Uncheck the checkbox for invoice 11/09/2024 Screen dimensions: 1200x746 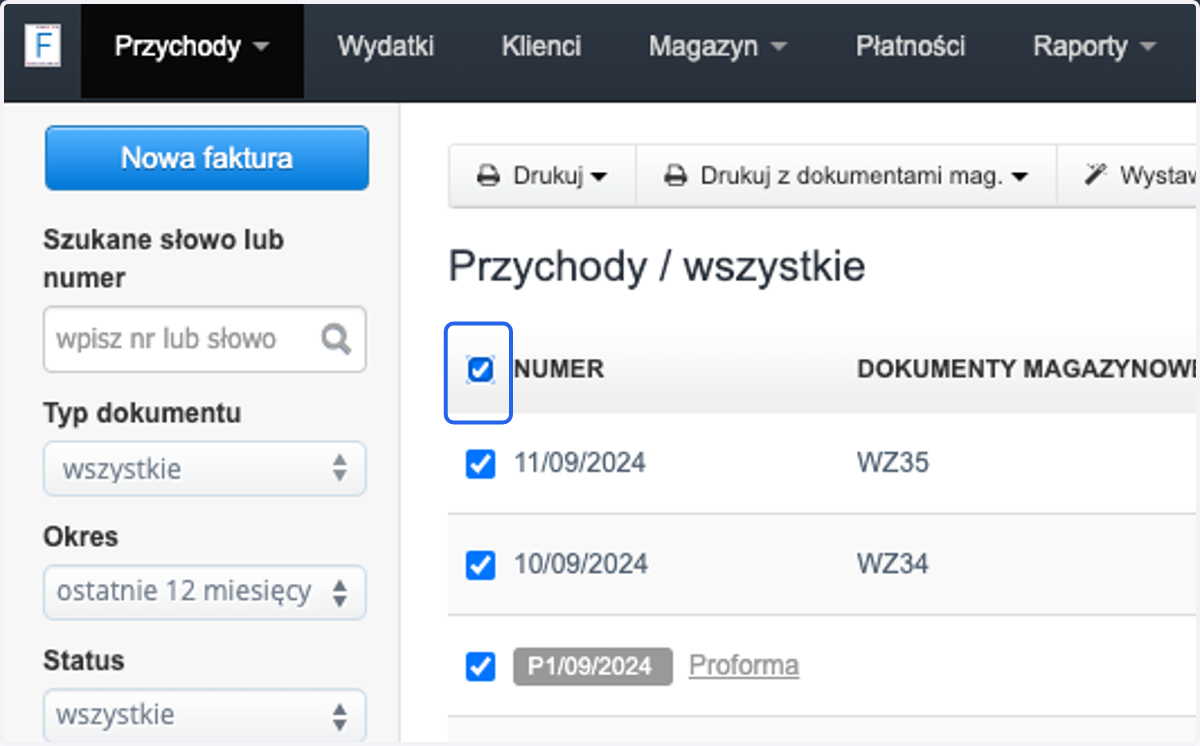tap(480, 463)
